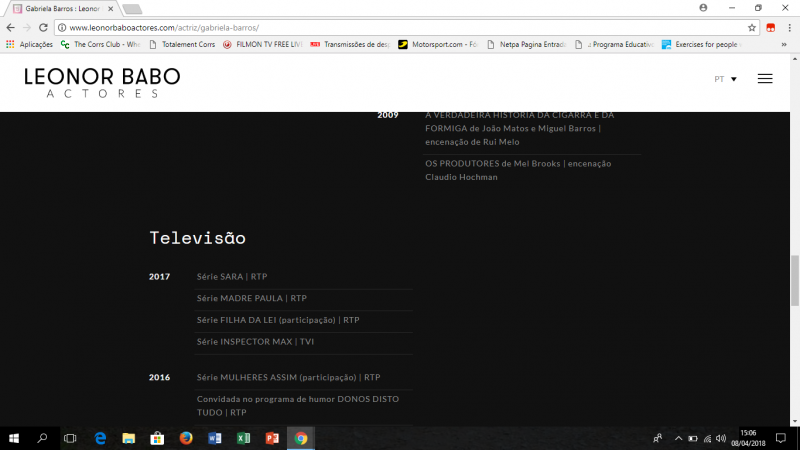This screenshot has width=800, height=450.
Task: Open Excel from the taskbar
Action: pyautogui.click(x=243, y=438)
